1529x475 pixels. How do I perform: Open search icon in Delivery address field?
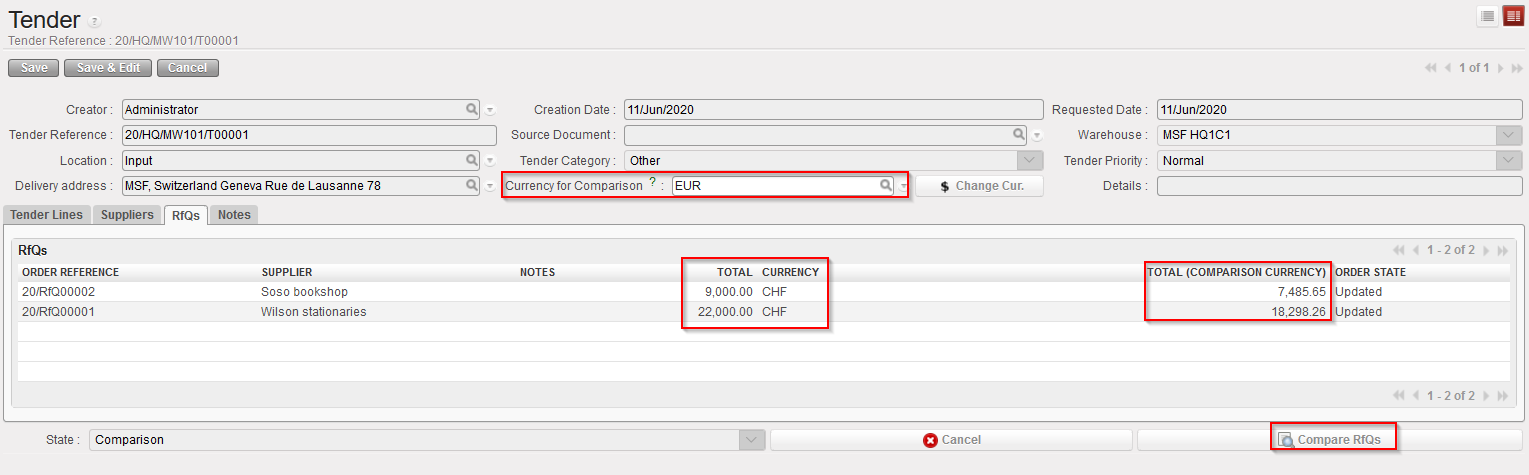tap(471, 185)
